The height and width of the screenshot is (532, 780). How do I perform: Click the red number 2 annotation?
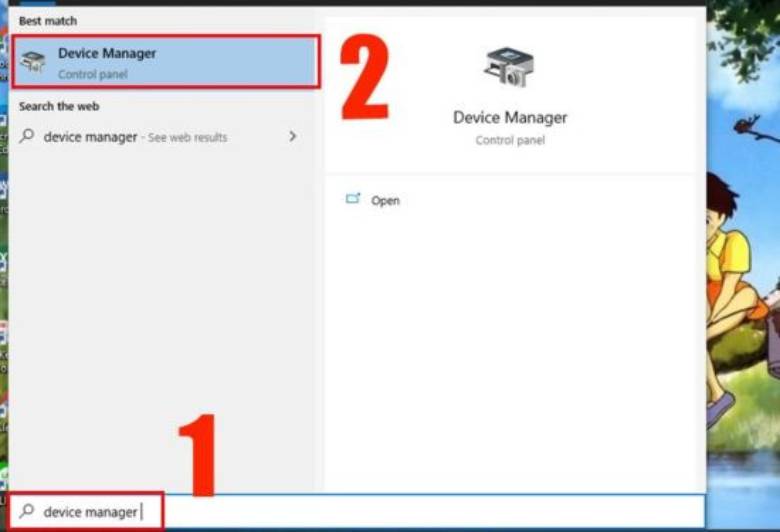tap(363, 77)
